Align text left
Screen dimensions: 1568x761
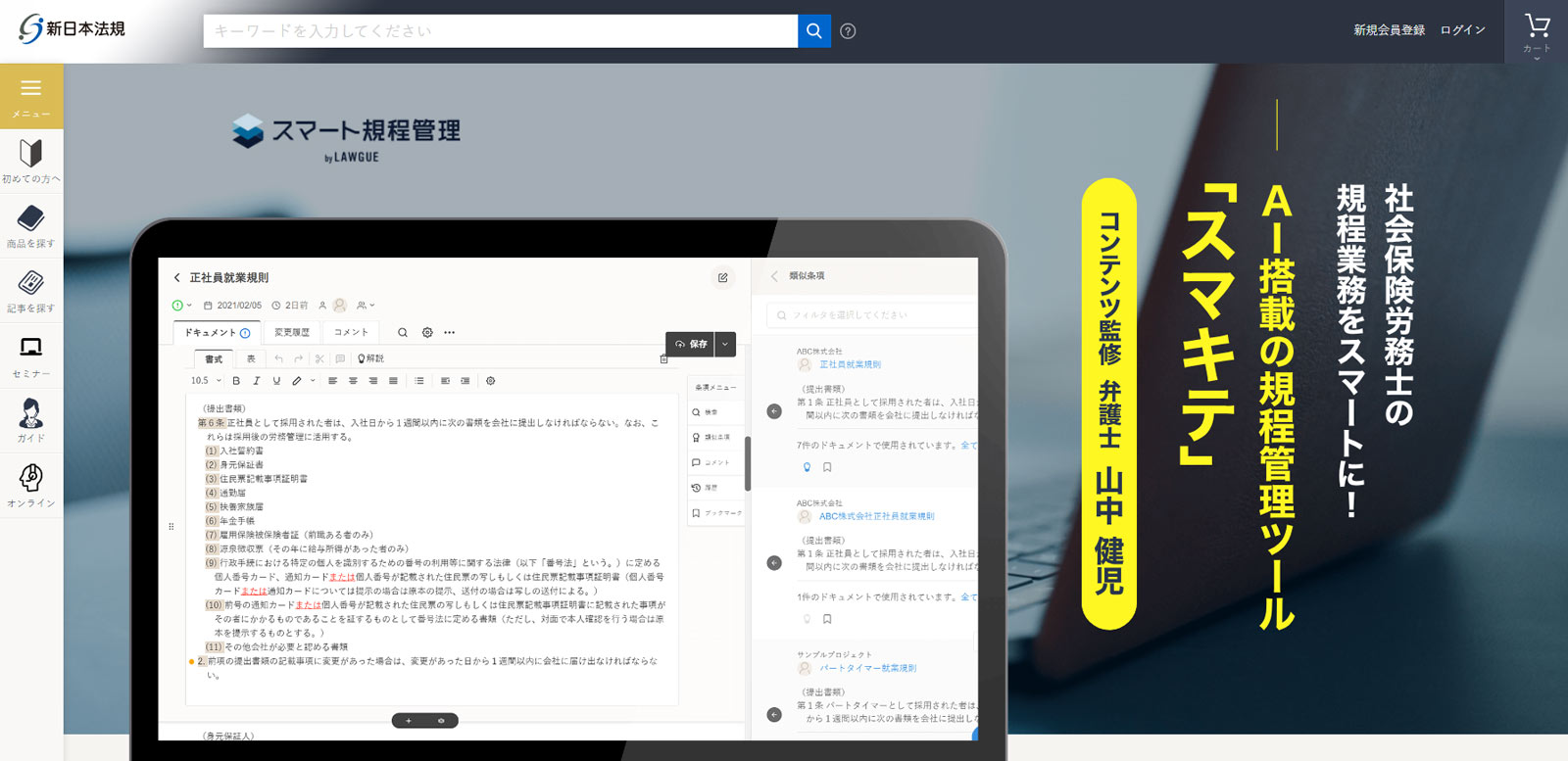[x=332, y=381]
